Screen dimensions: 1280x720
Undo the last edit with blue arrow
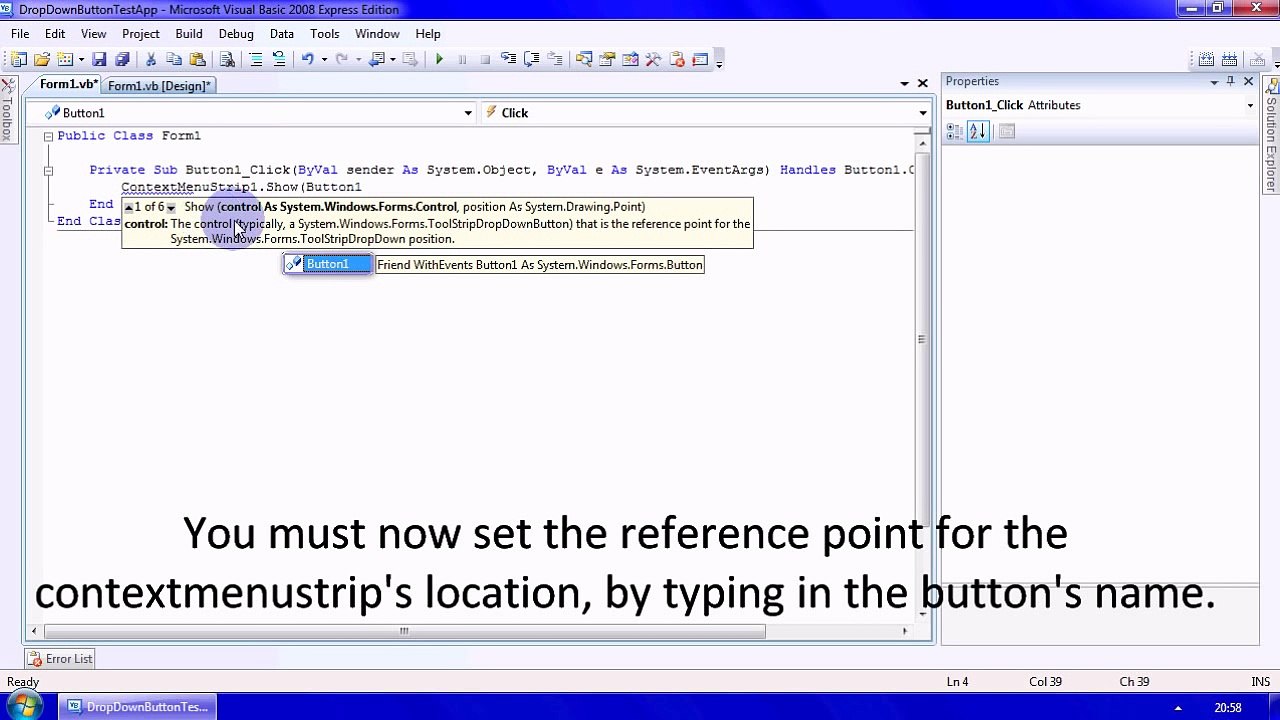click(307, 59)
